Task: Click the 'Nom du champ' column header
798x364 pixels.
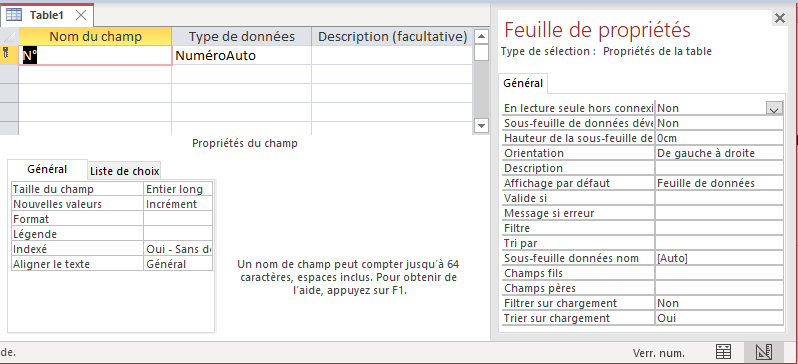Action: pos(95,37)
